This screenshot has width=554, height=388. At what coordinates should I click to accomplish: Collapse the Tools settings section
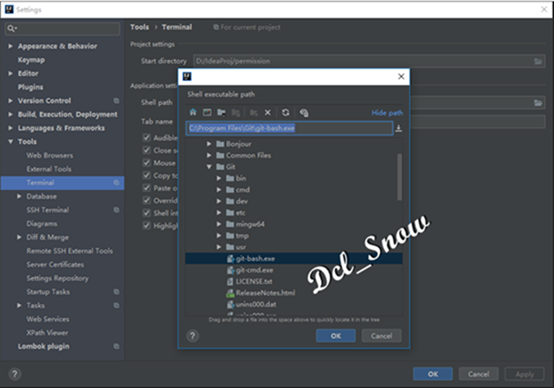pos(11,141)
